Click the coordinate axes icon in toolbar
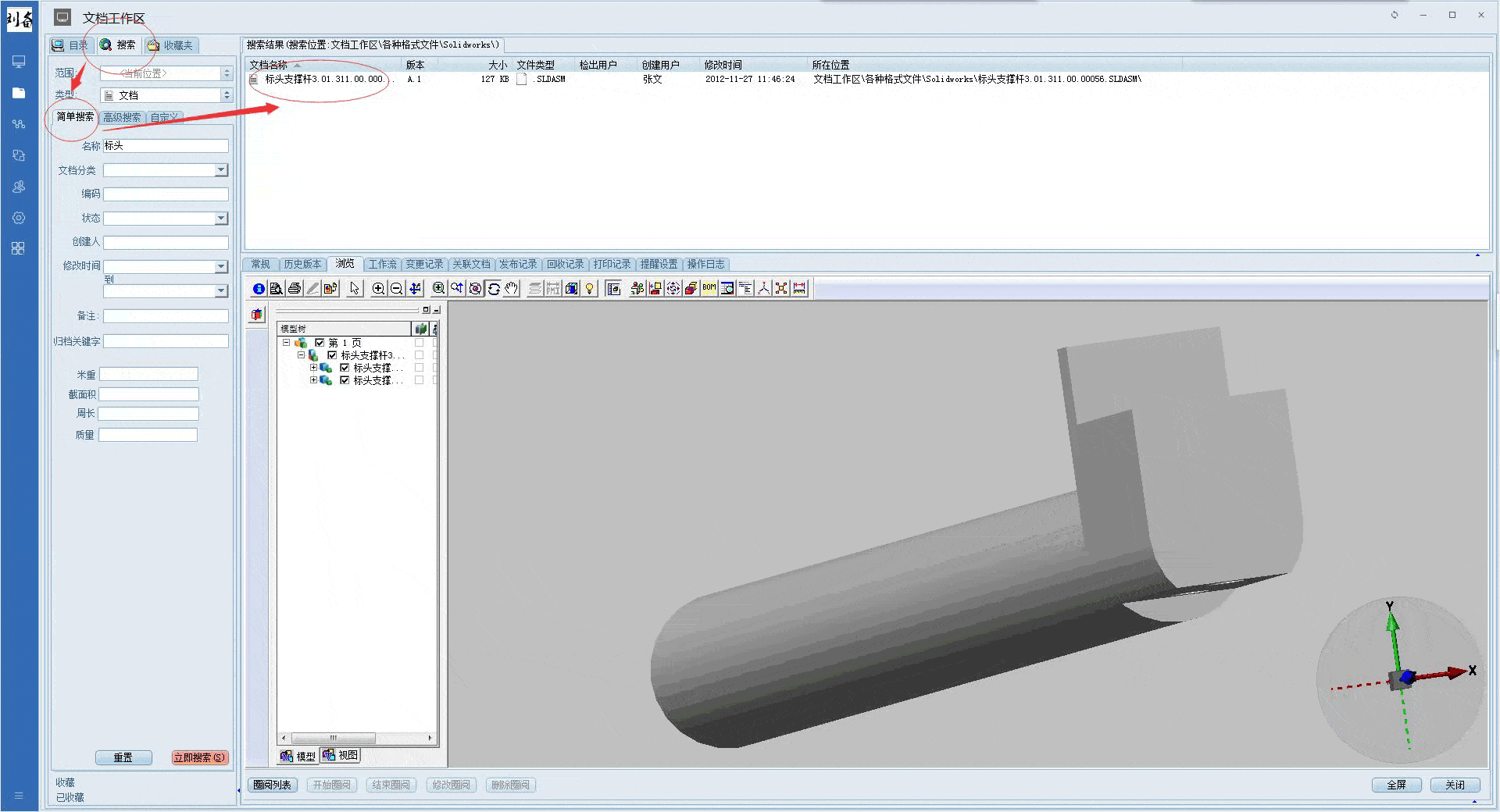Image resolution: width=1500 pixels, height=812 pixels. [x=764, y=288]
